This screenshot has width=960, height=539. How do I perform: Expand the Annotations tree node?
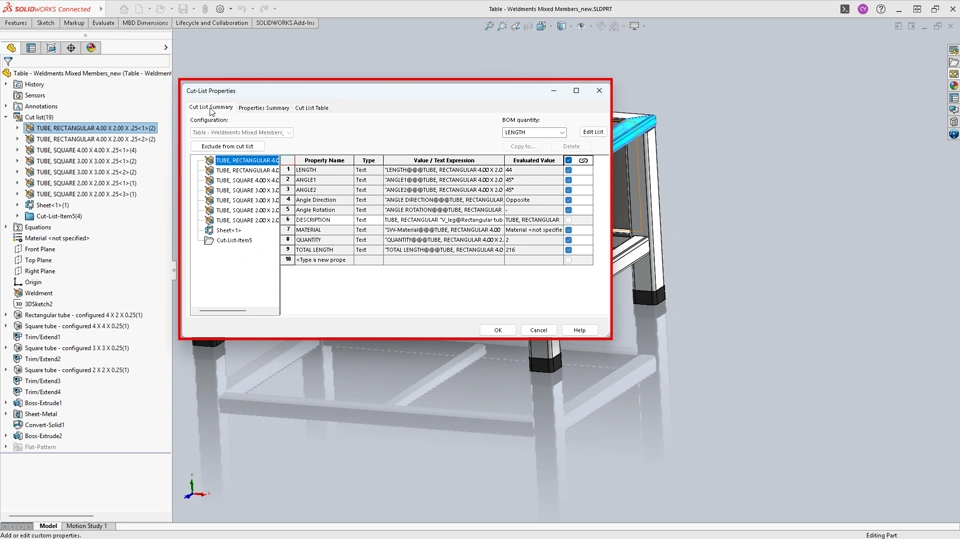coord(6,107)
